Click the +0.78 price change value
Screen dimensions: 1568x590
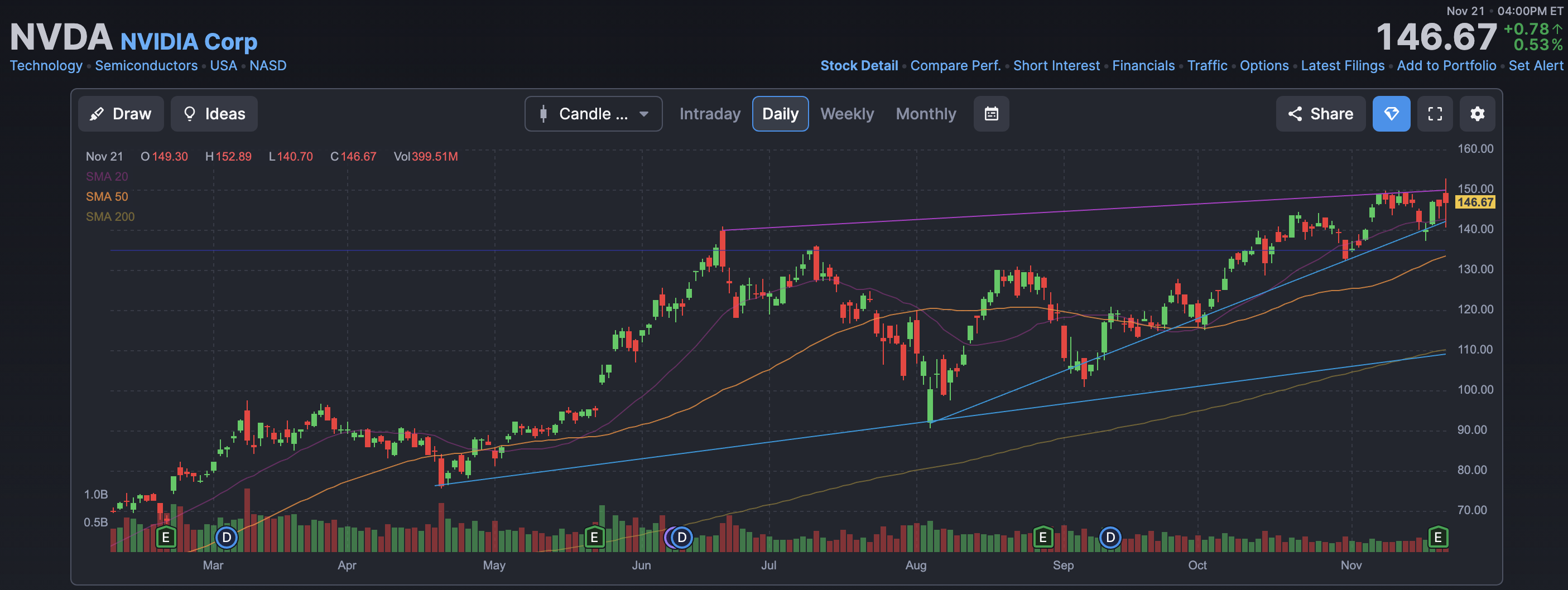[1526, 29]
